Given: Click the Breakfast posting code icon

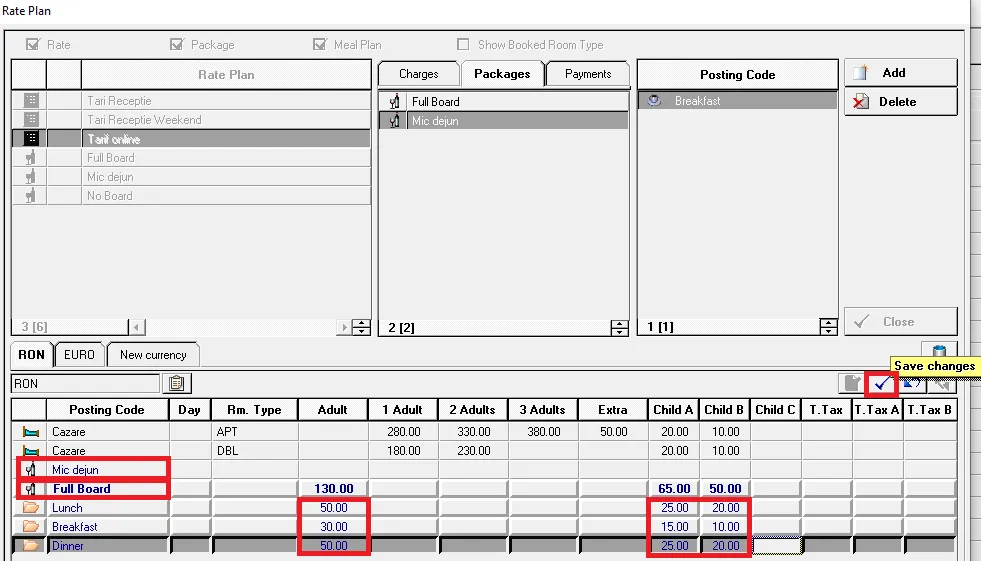Looking at the screenshot, I should [654, 100].
